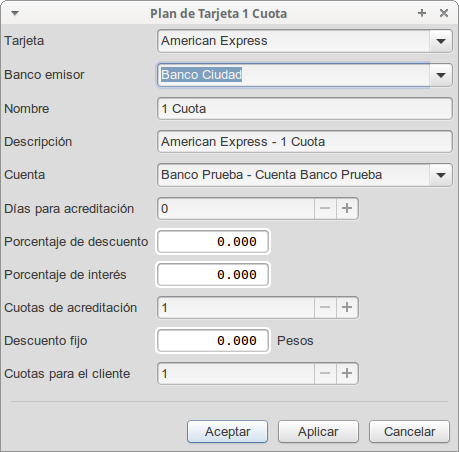
Task: Click the Porcentaje de descuento field
Action: (x=213, y=242)
